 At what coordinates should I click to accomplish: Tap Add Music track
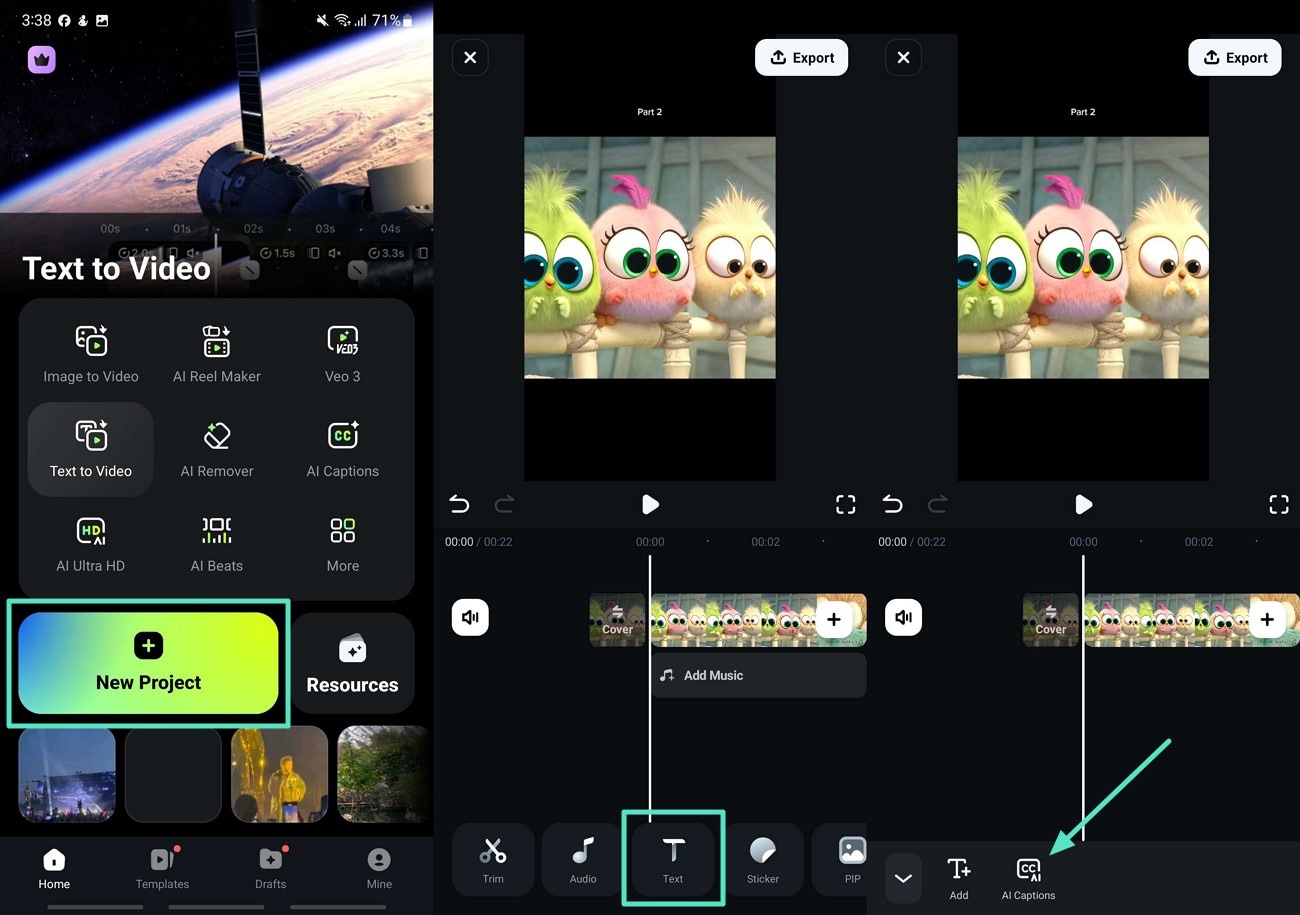(x=758, y=675)
